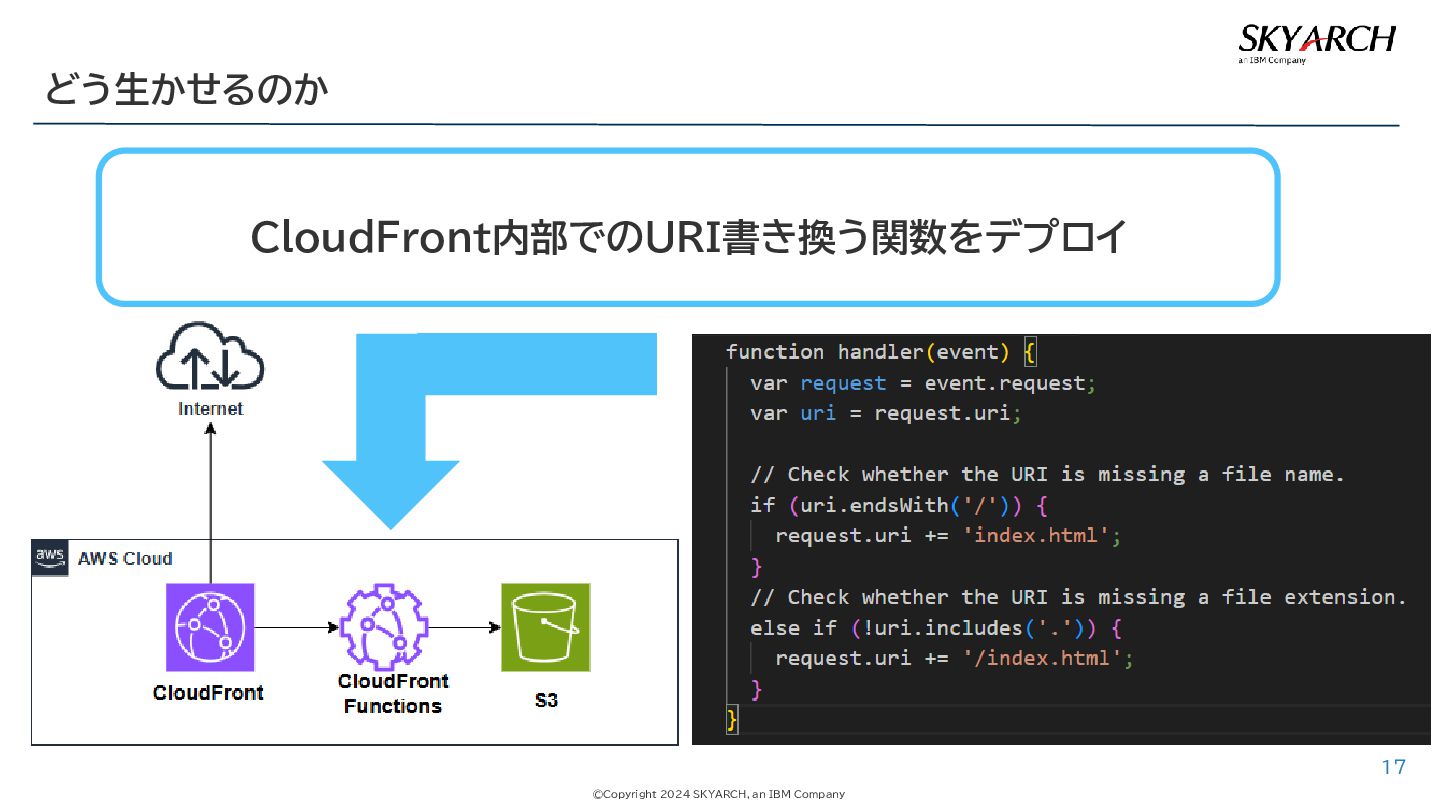Screen dimensions: 1440x810
Task: Click the final yellow closing brace in code
Action: pos(732,720)
